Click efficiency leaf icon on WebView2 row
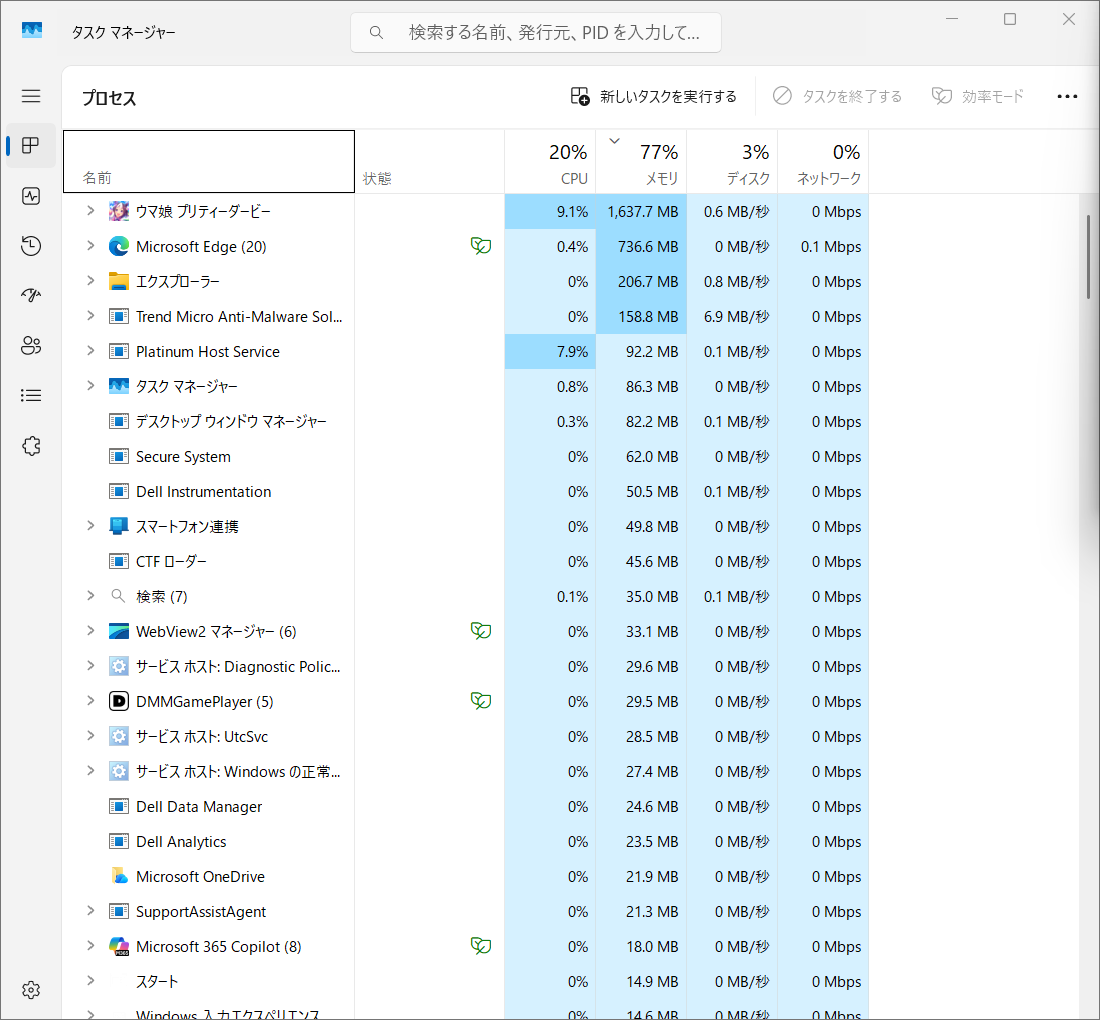The image size is (1100, 1020). tap(481, 631)
